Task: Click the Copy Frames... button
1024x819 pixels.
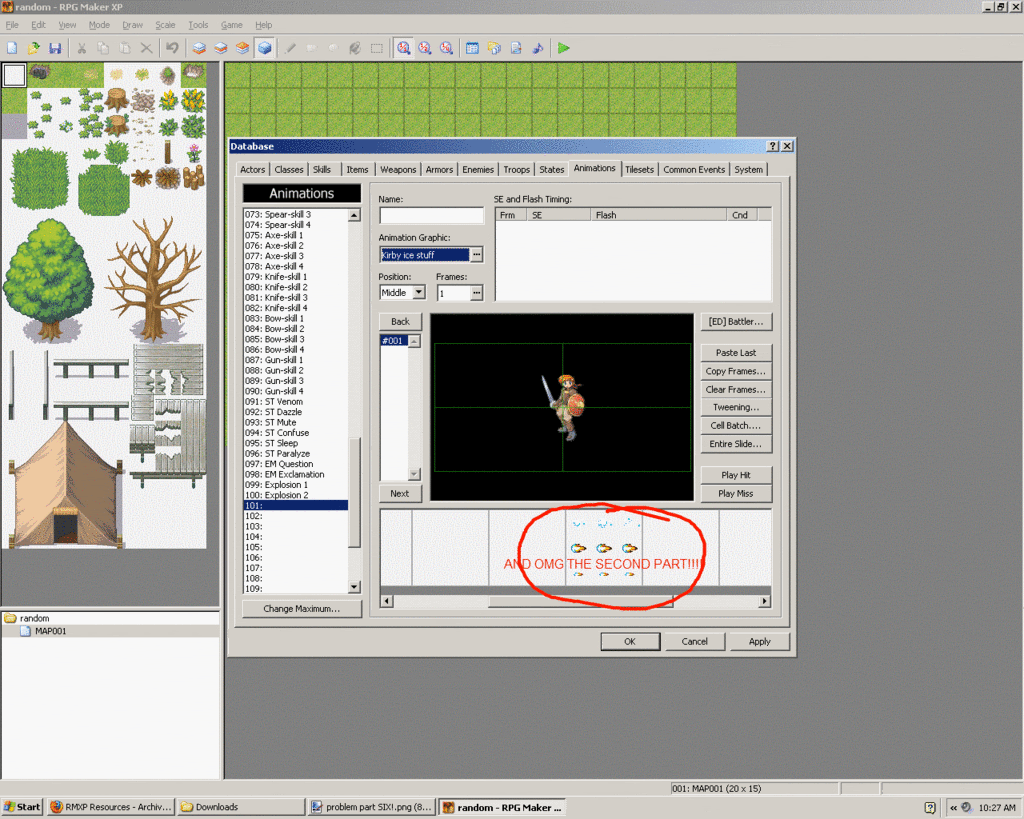Action: [736, 371]
